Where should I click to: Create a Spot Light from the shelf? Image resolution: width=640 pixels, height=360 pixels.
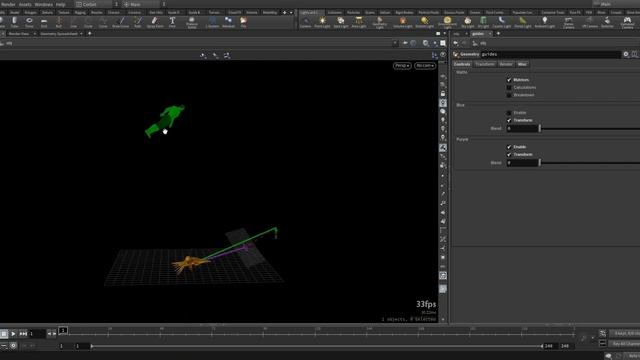pos(341,22)
